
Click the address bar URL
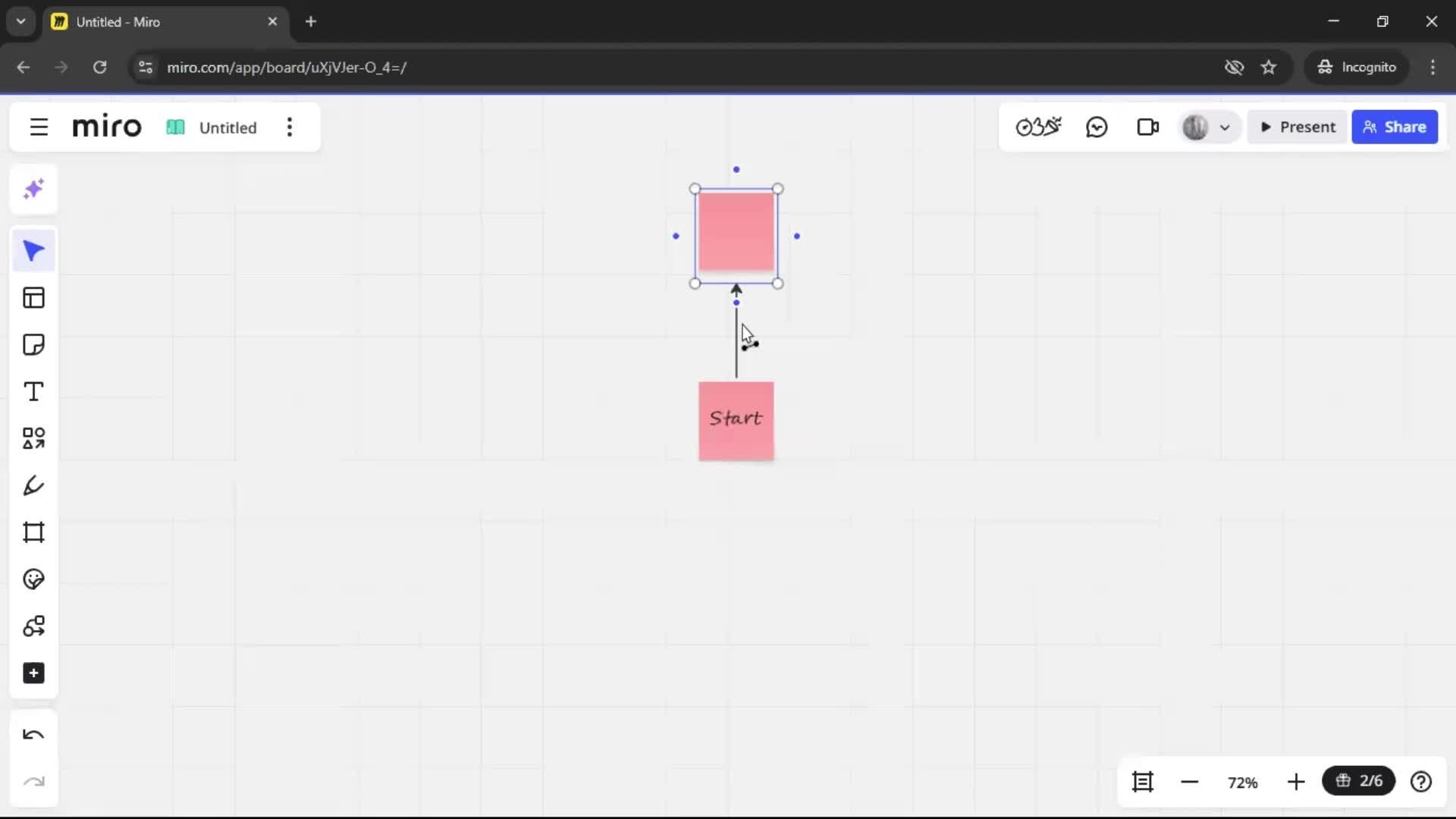[287, 67]
